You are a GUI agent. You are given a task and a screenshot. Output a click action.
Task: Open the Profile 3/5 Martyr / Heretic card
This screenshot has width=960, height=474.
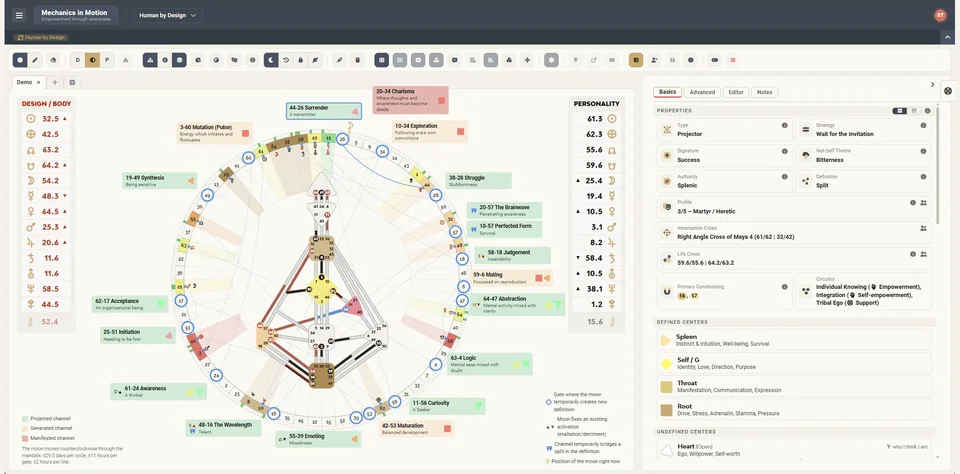coord(794,207)
